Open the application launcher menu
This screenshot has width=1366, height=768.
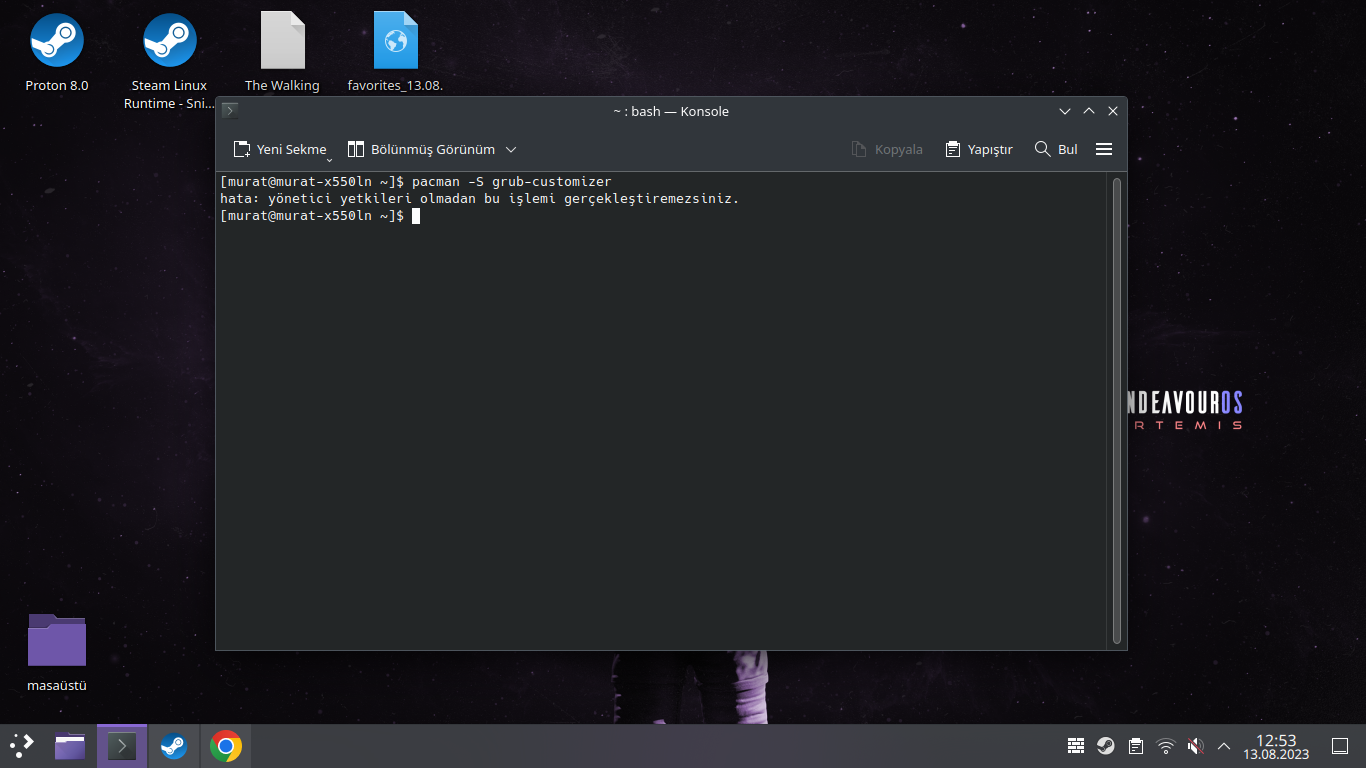(x=19, y=745)
